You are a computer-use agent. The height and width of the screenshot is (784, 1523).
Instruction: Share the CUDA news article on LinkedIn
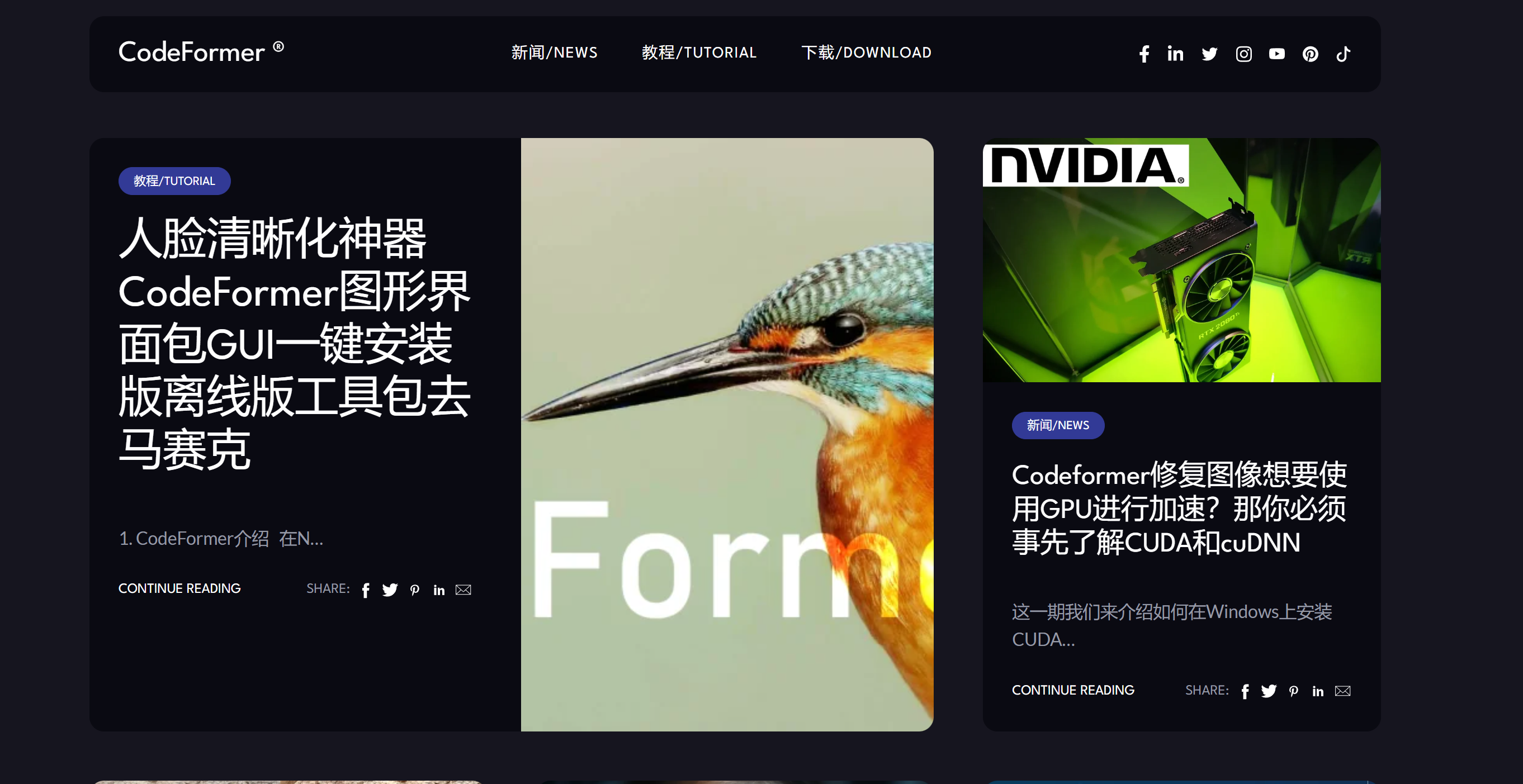coord(1318,691)
